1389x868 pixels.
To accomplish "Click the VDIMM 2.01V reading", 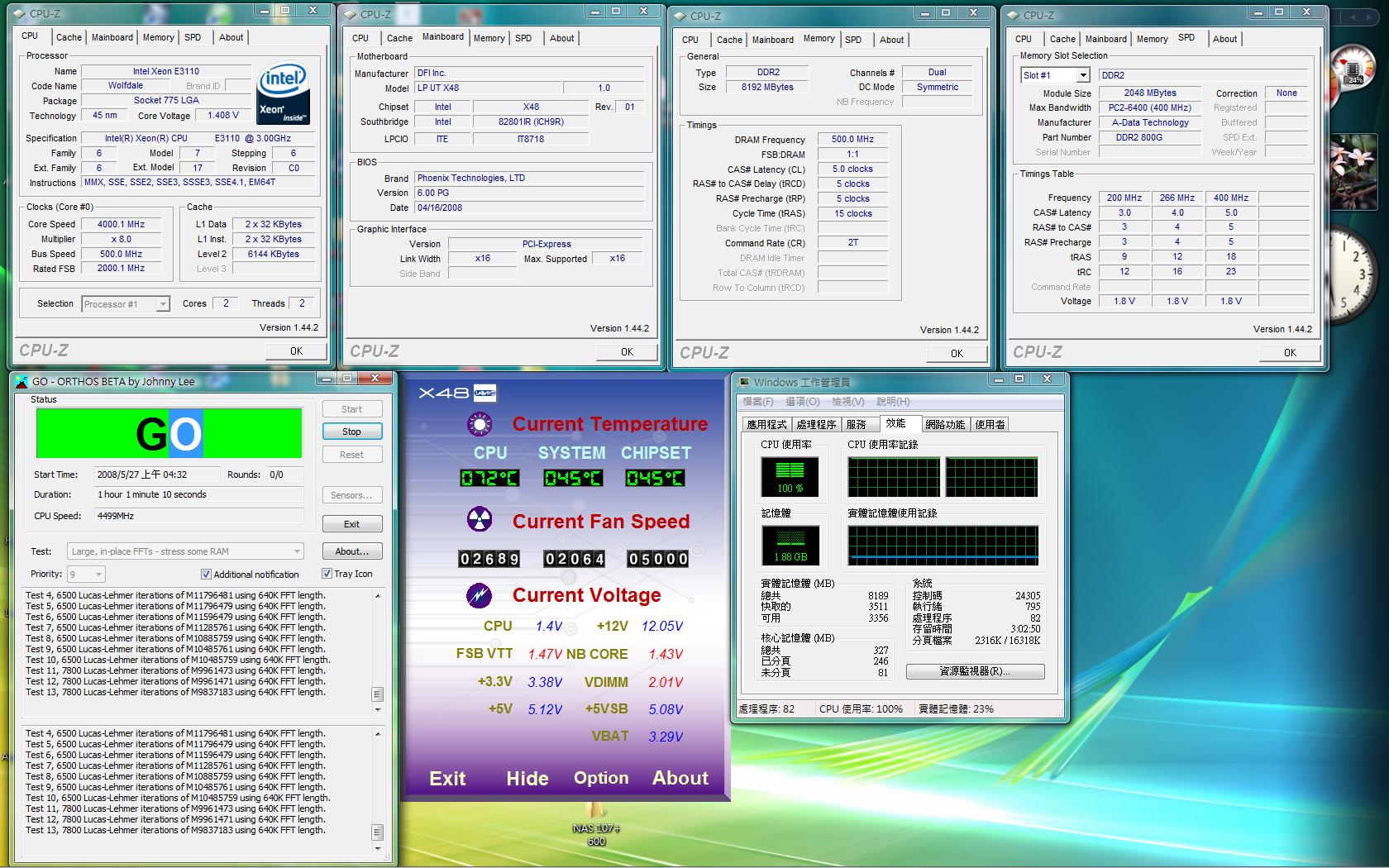I will (666, 682).
